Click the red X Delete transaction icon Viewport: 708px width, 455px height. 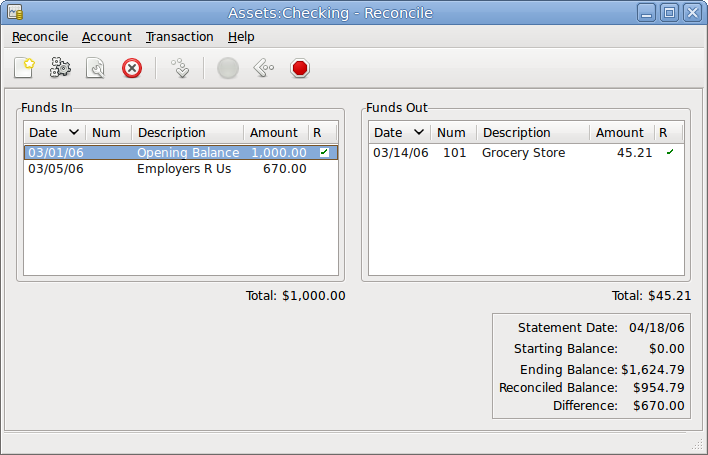coord(132,68)
